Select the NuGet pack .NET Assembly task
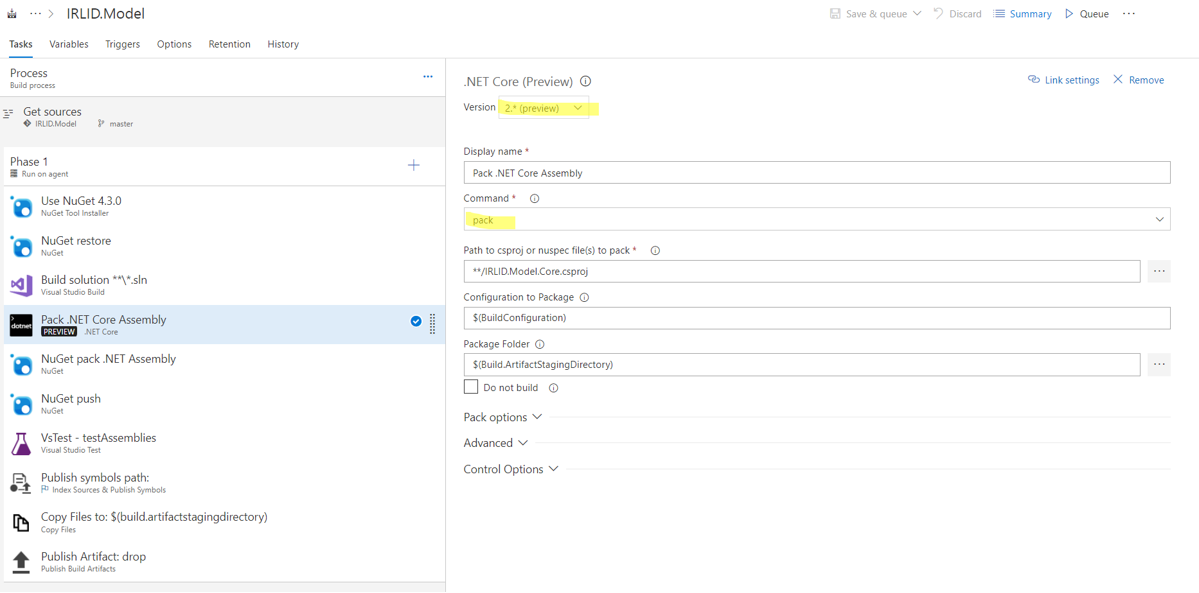This screenshot has width=1199, height=593. pos(224,365)
